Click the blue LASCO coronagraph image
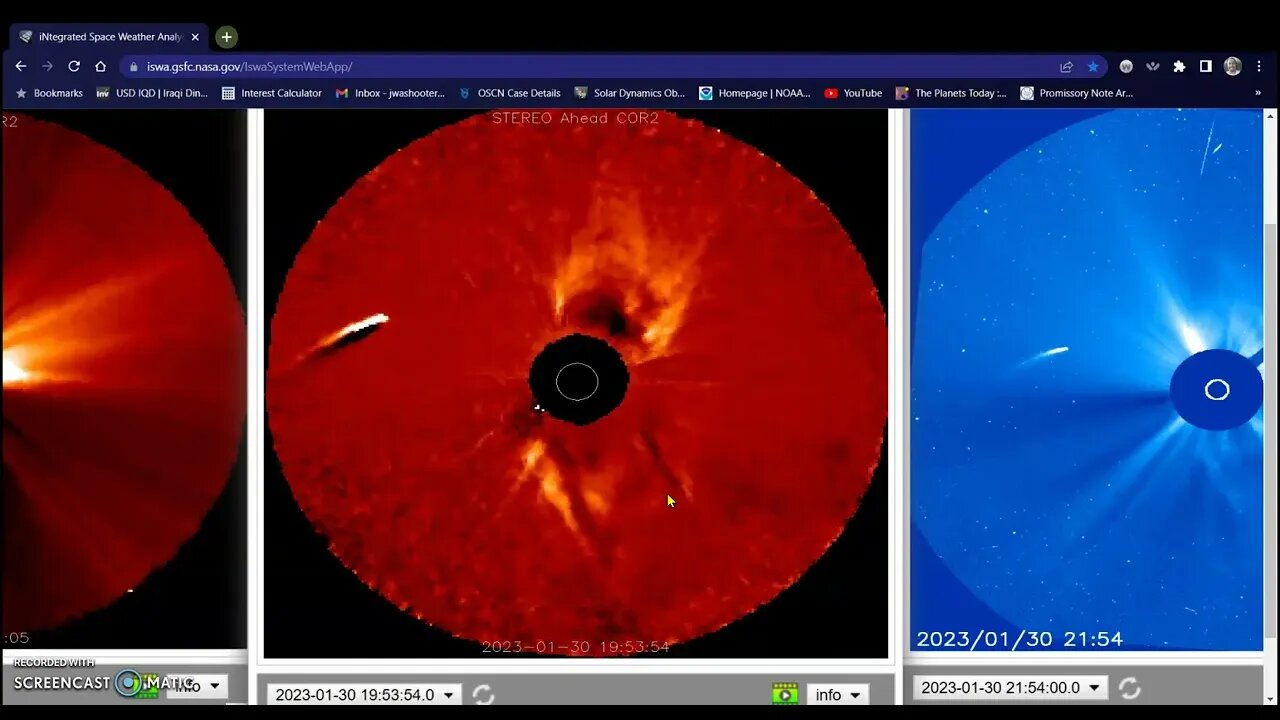This screenshot has width=1280, height=720. click(1086, 380)
